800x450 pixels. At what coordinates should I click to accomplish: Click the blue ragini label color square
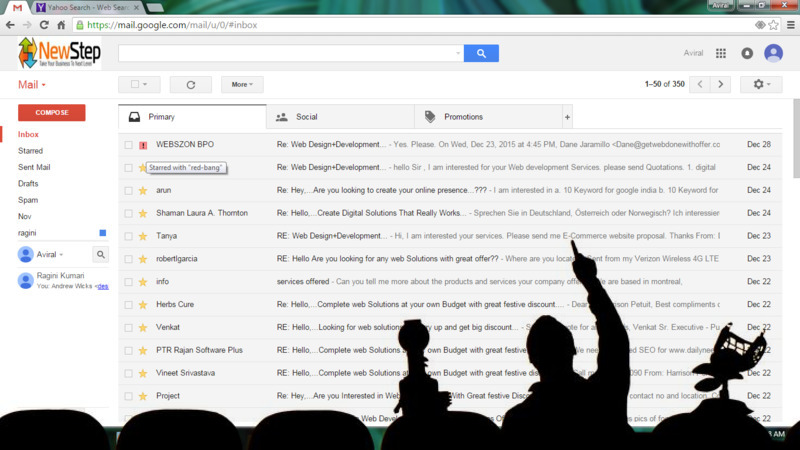coord(103,233)
